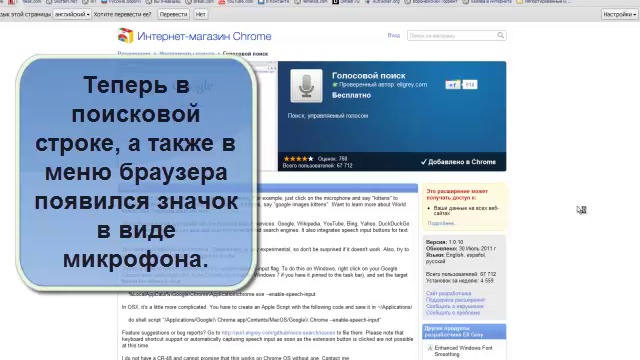Click the Бесплатно price label
The image size is (640, 360).
pos(351,95)
